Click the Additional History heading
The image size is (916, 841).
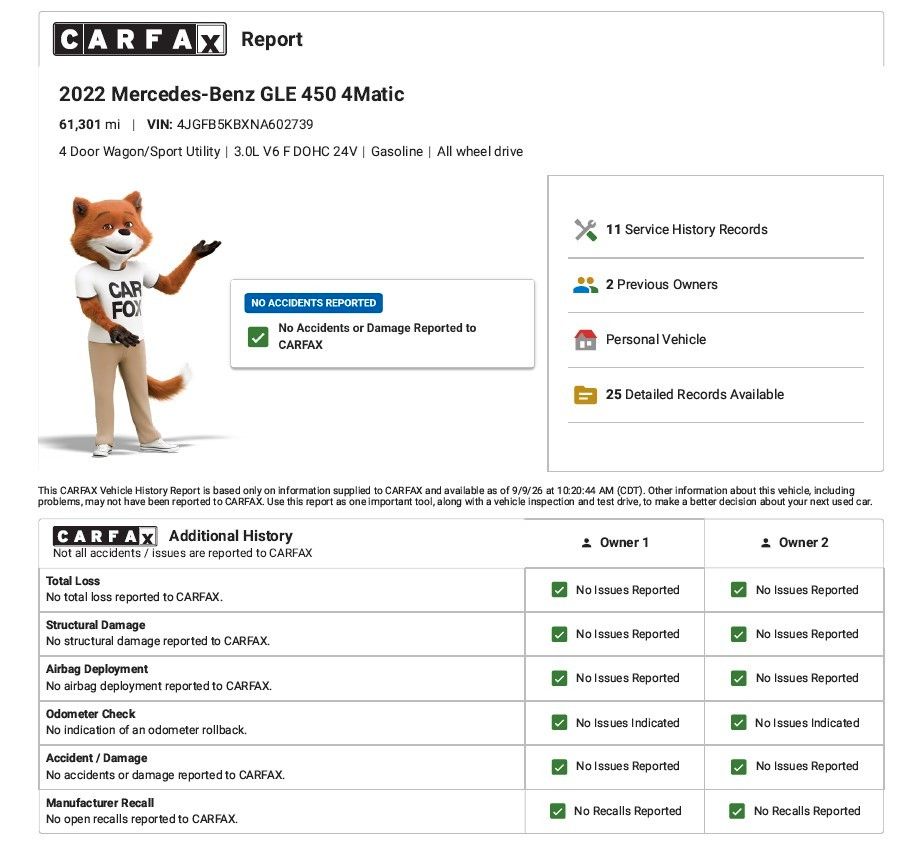tap(231, 536)
